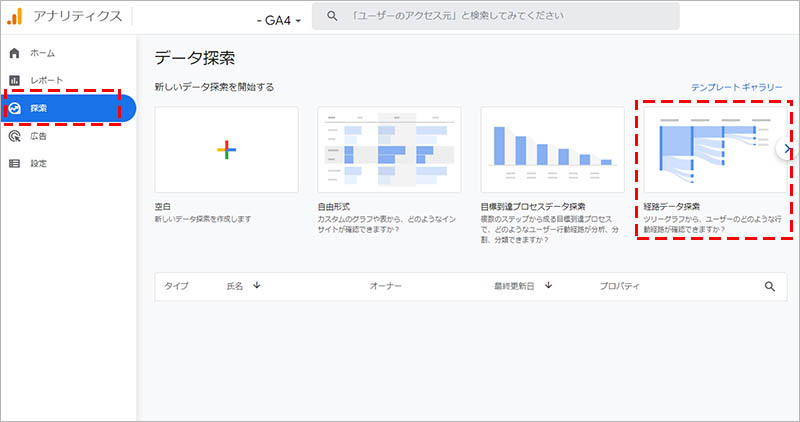Click the magnifier icon in top search bar
This screenshot has height=422, width=800.
tap(331, 16)
